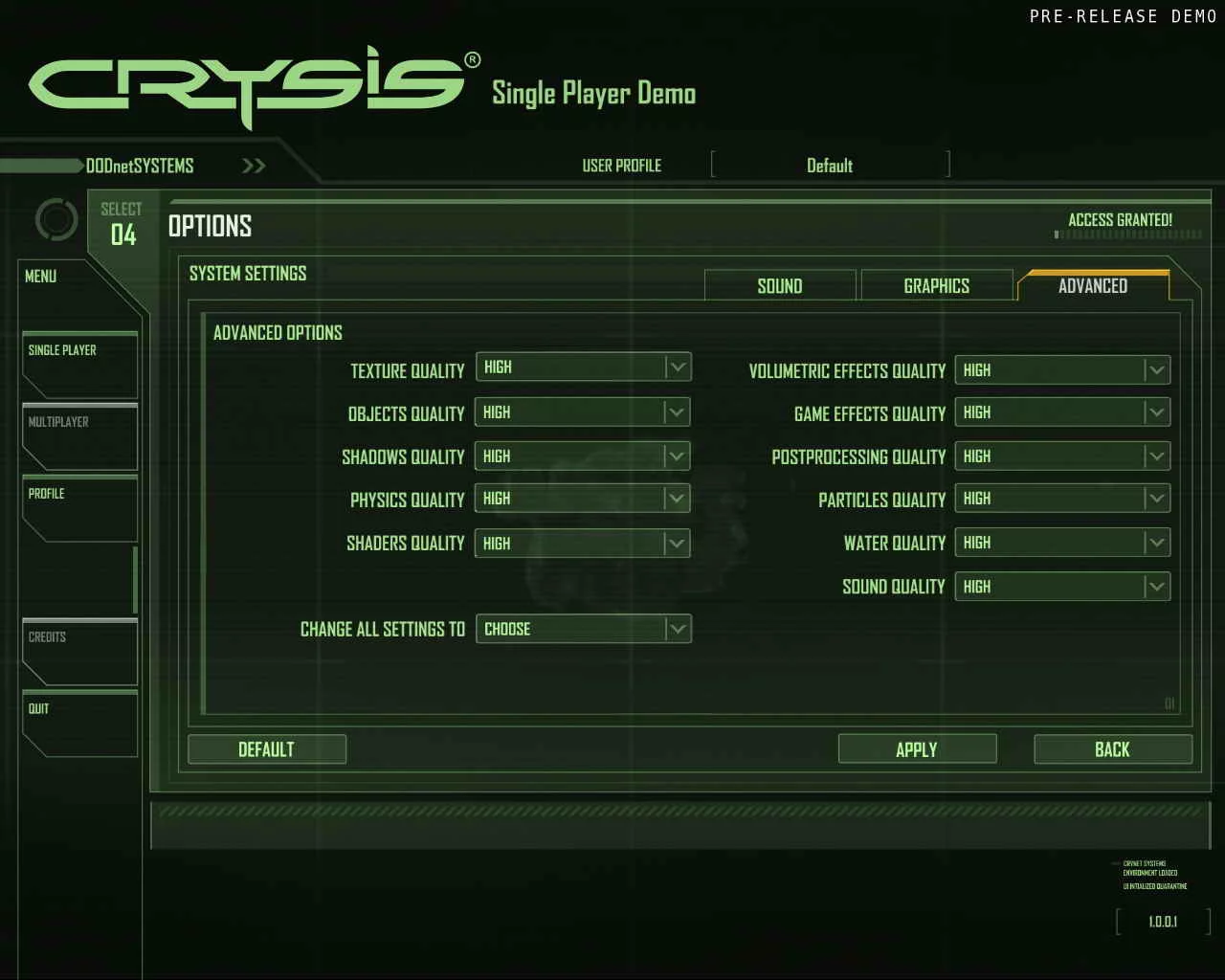The width and height of the screenshot is (1225, 980).
Task: Click the MENU heading in the sidebar
Action: 40,277
